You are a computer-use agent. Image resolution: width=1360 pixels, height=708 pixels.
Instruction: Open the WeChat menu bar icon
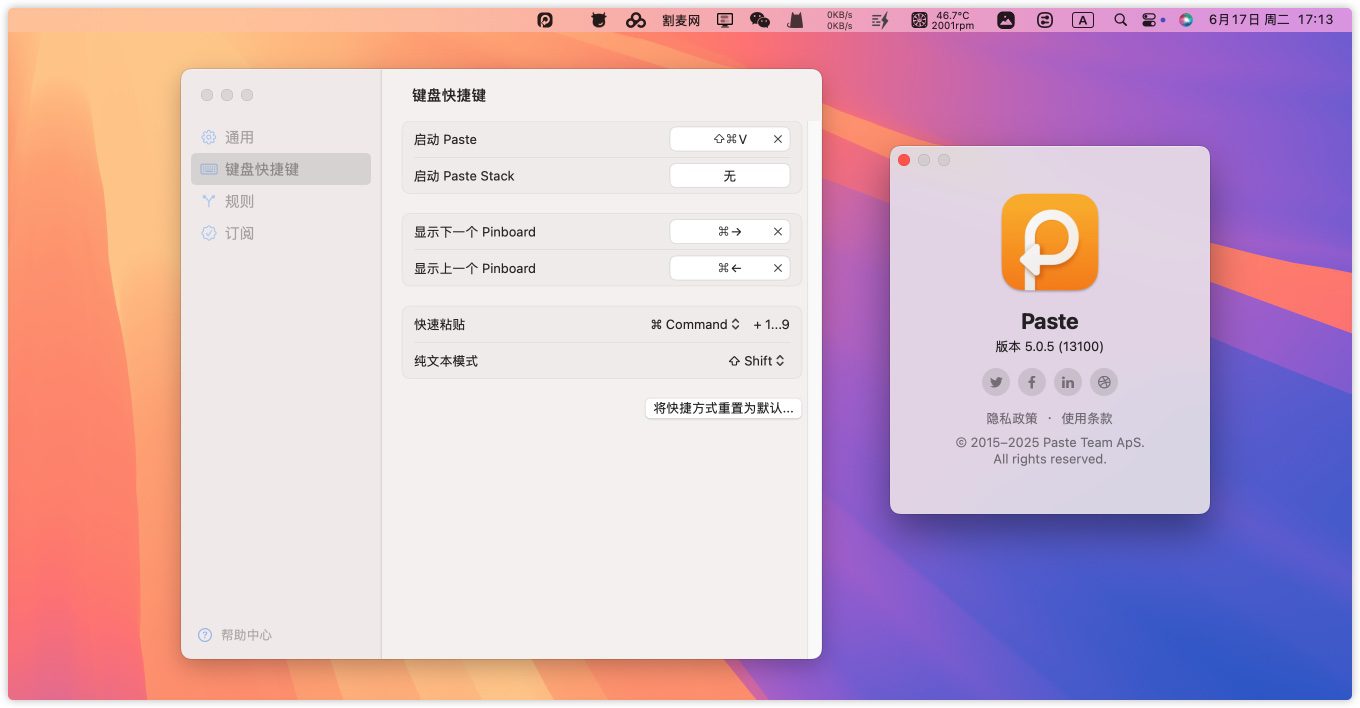click(x=760, y=19)
